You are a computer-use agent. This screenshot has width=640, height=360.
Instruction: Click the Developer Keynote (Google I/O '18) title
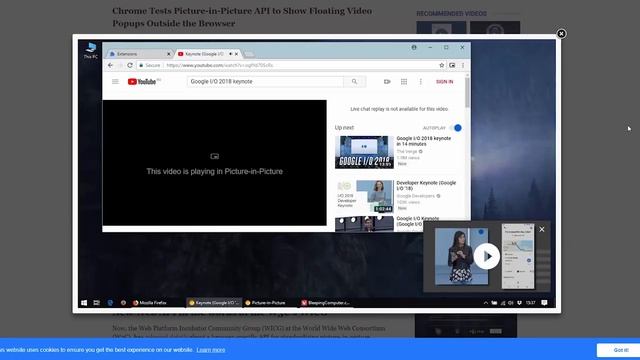(426, 186)
